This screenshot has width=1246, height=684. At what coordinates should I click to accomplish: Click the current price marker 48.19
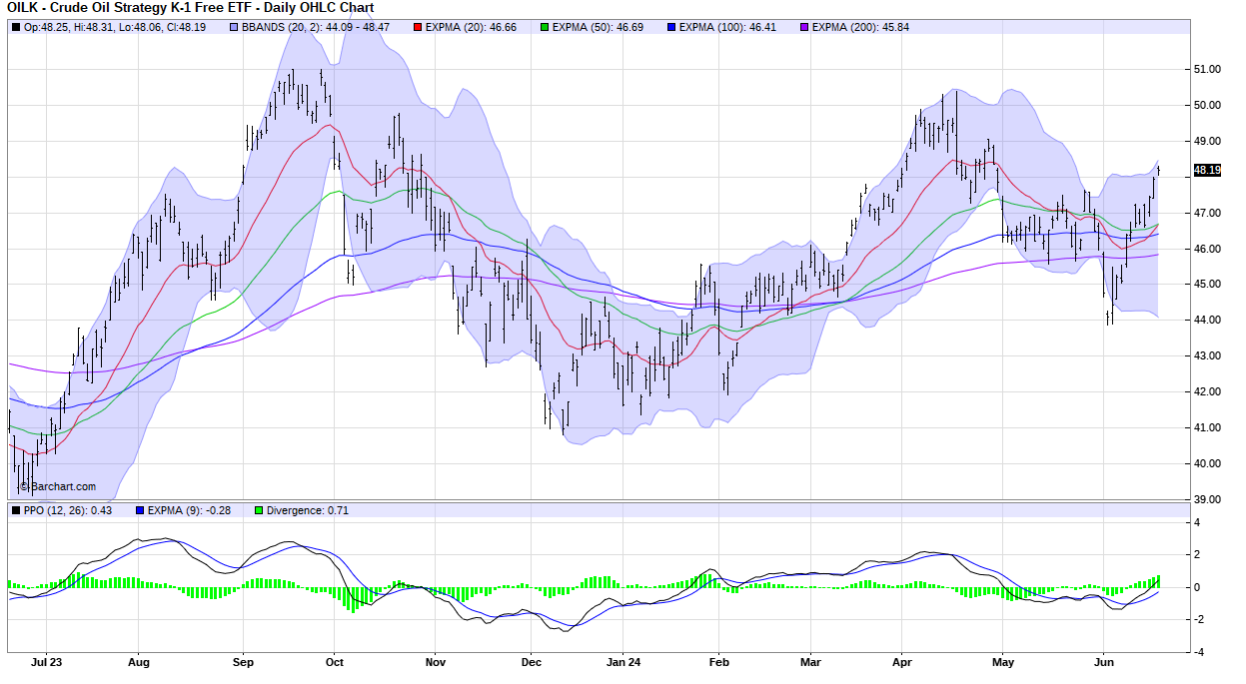click(1208, 170)
